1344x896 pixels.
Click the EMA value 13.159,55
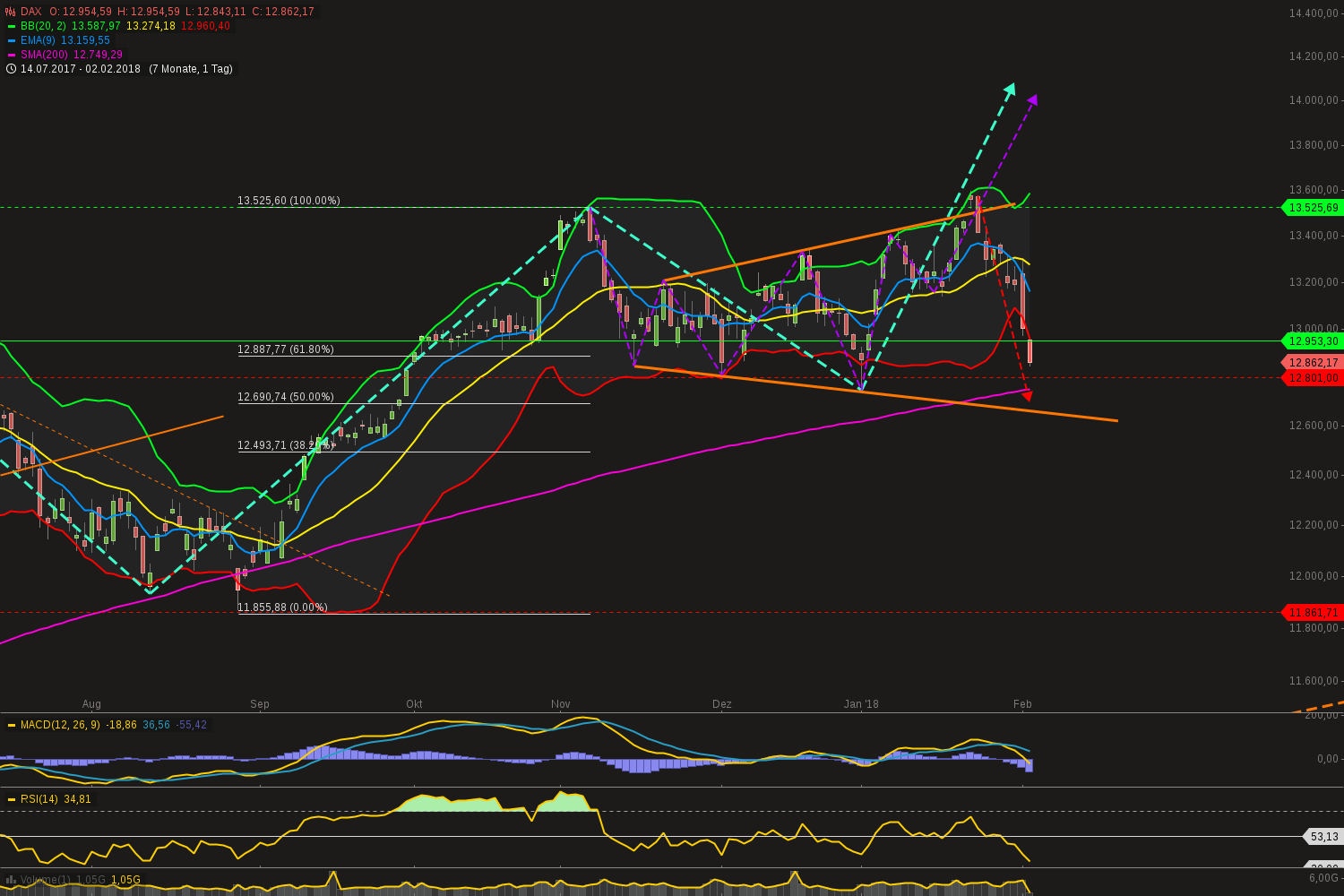point(85,40)
